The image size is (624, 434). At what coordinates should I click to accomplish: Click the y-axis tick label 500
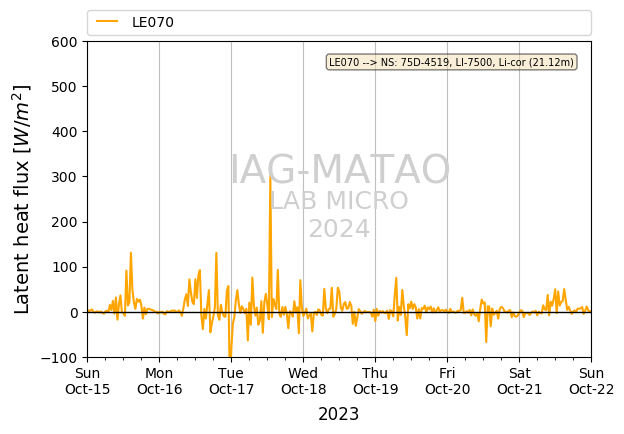click(x=64, y=87)
